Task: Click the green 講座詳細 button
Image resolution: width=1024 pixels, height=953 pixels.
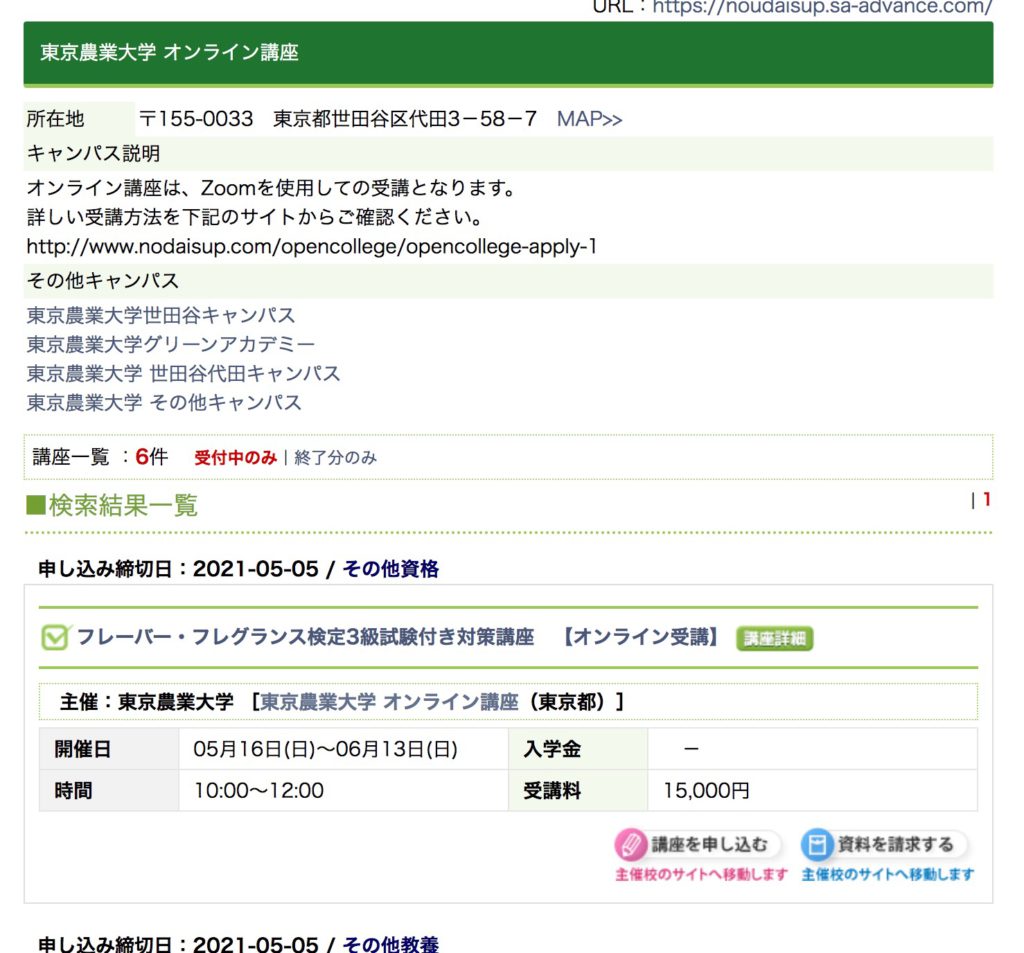Action: pos(775,638)
